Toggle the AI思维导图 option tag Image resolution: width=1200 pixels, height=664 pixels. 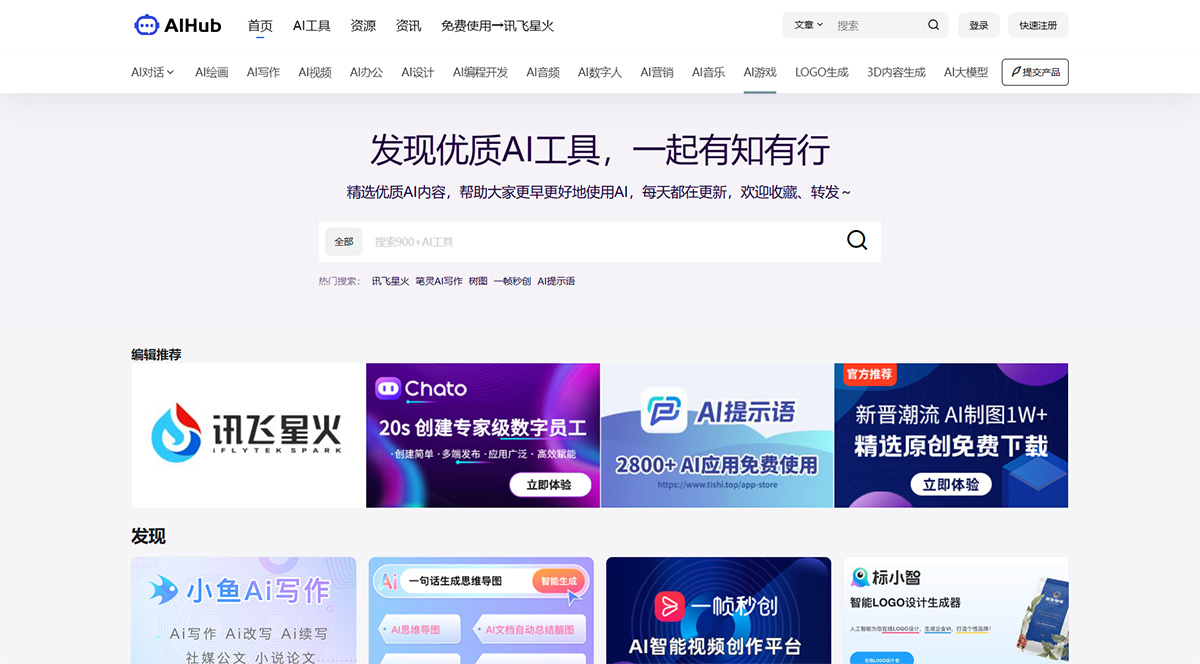point(417,628)
